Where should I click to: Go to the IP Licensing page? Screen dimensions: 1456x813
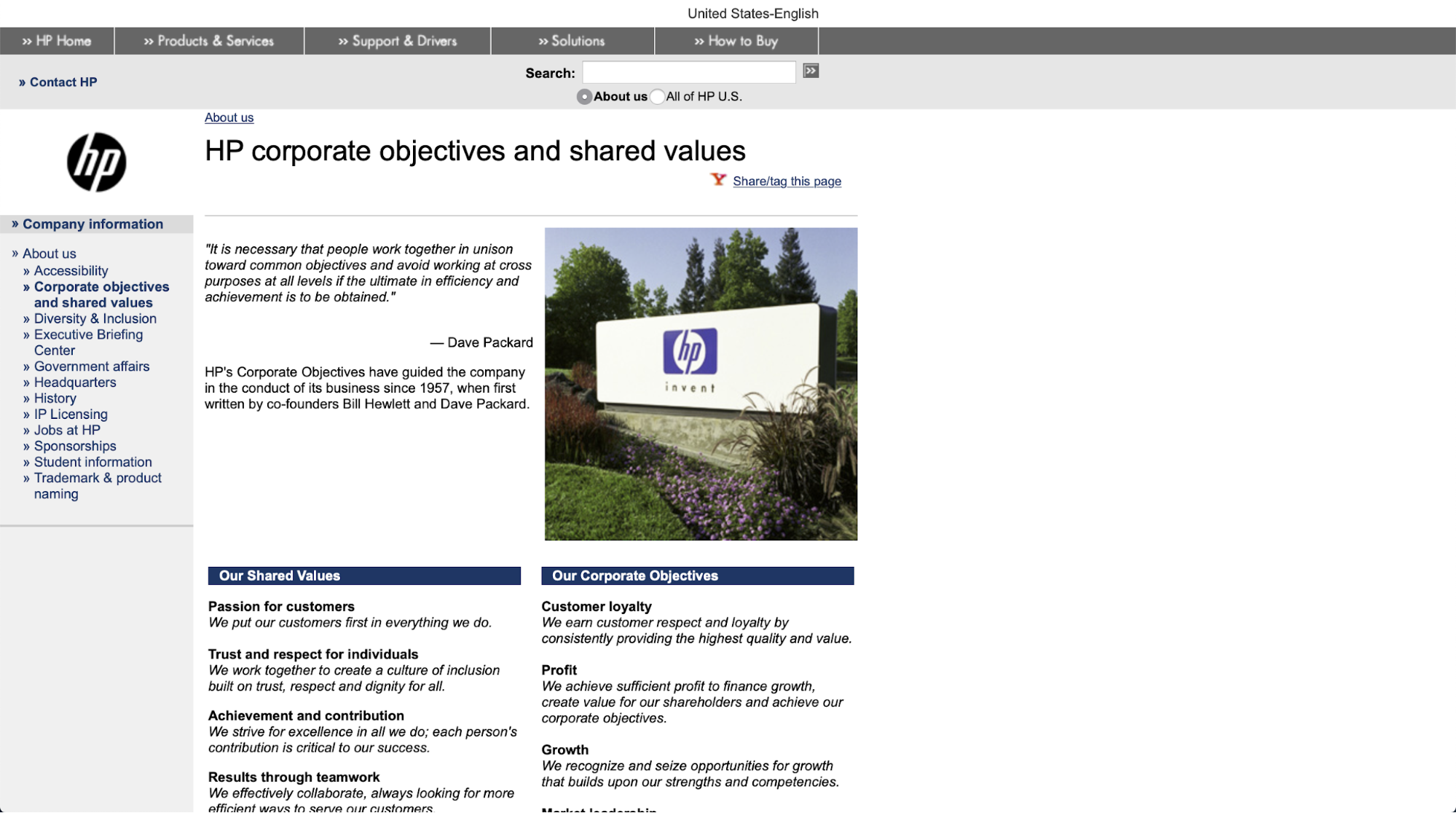(71, 415)
